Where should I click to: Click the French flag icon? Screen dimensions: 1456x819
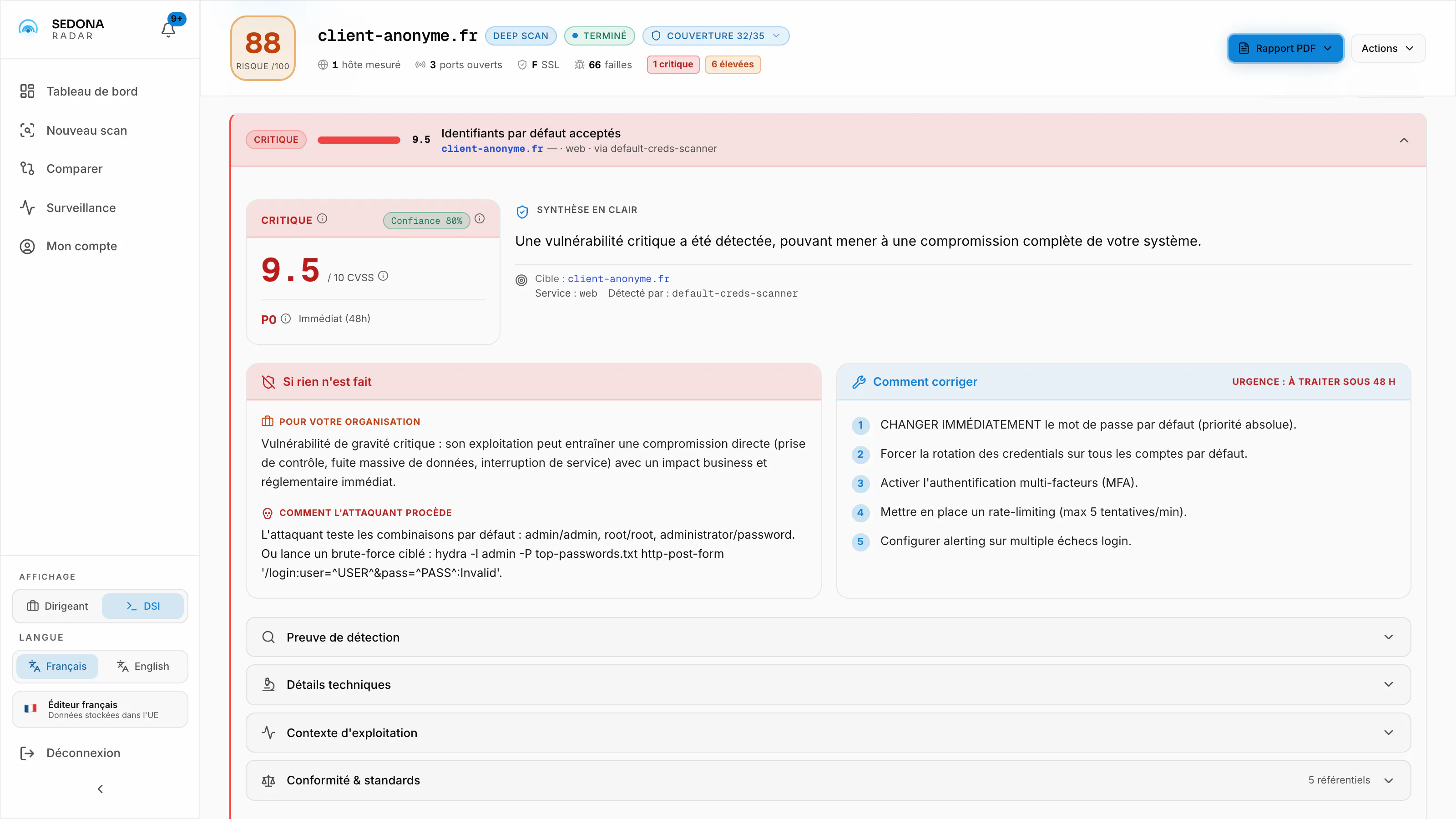(30, 709)
